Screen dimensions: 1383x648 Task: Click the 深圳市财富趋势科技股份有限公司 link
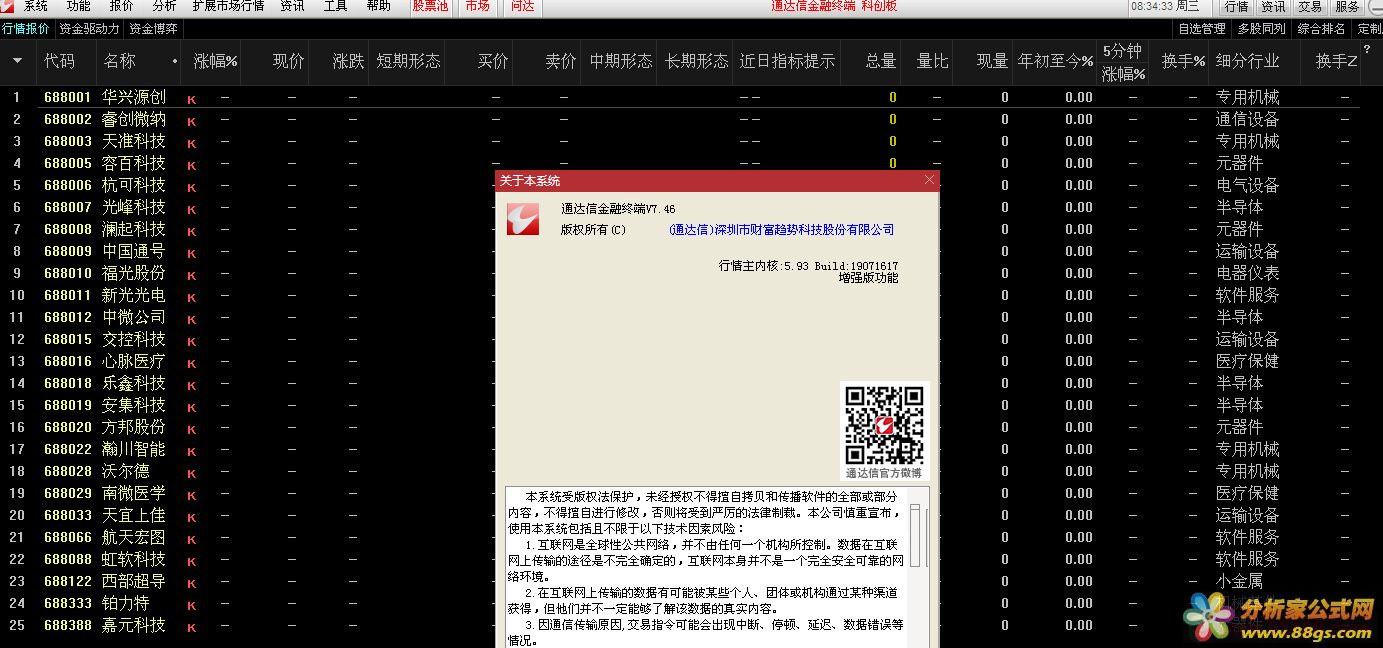[x=782, y=230]
